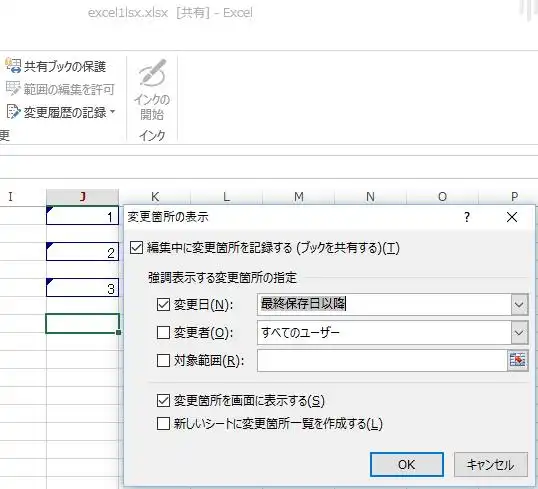Screen dimensions: 538x489
Task: Click the selected empty cell in column J
Action: click(x=82, y=323)
